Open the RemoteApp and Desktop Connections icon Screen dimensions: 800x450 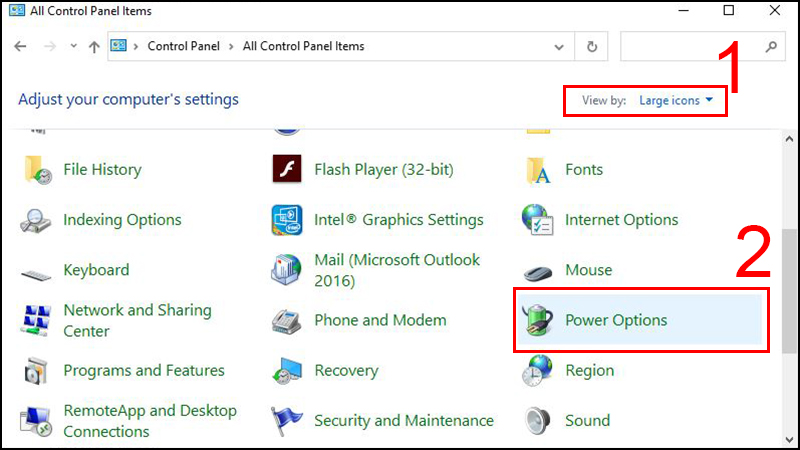tap(35, 421)
